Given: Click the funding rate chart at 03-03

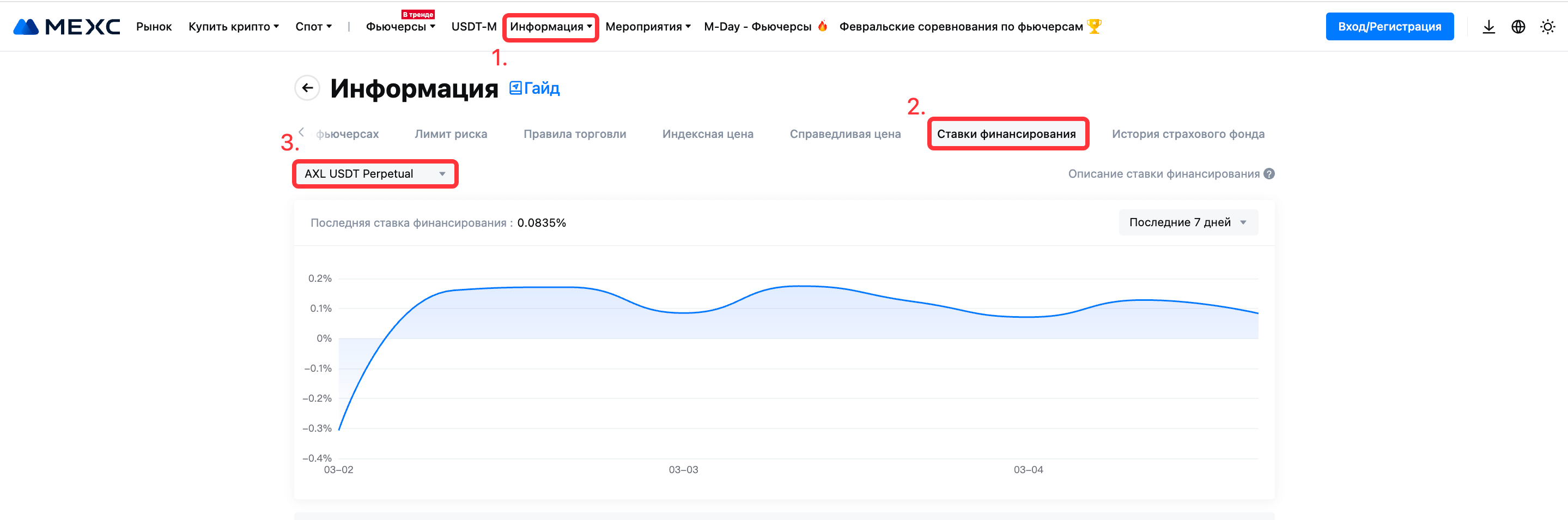Looking at the screenshot, I should (x=684, y=312).
